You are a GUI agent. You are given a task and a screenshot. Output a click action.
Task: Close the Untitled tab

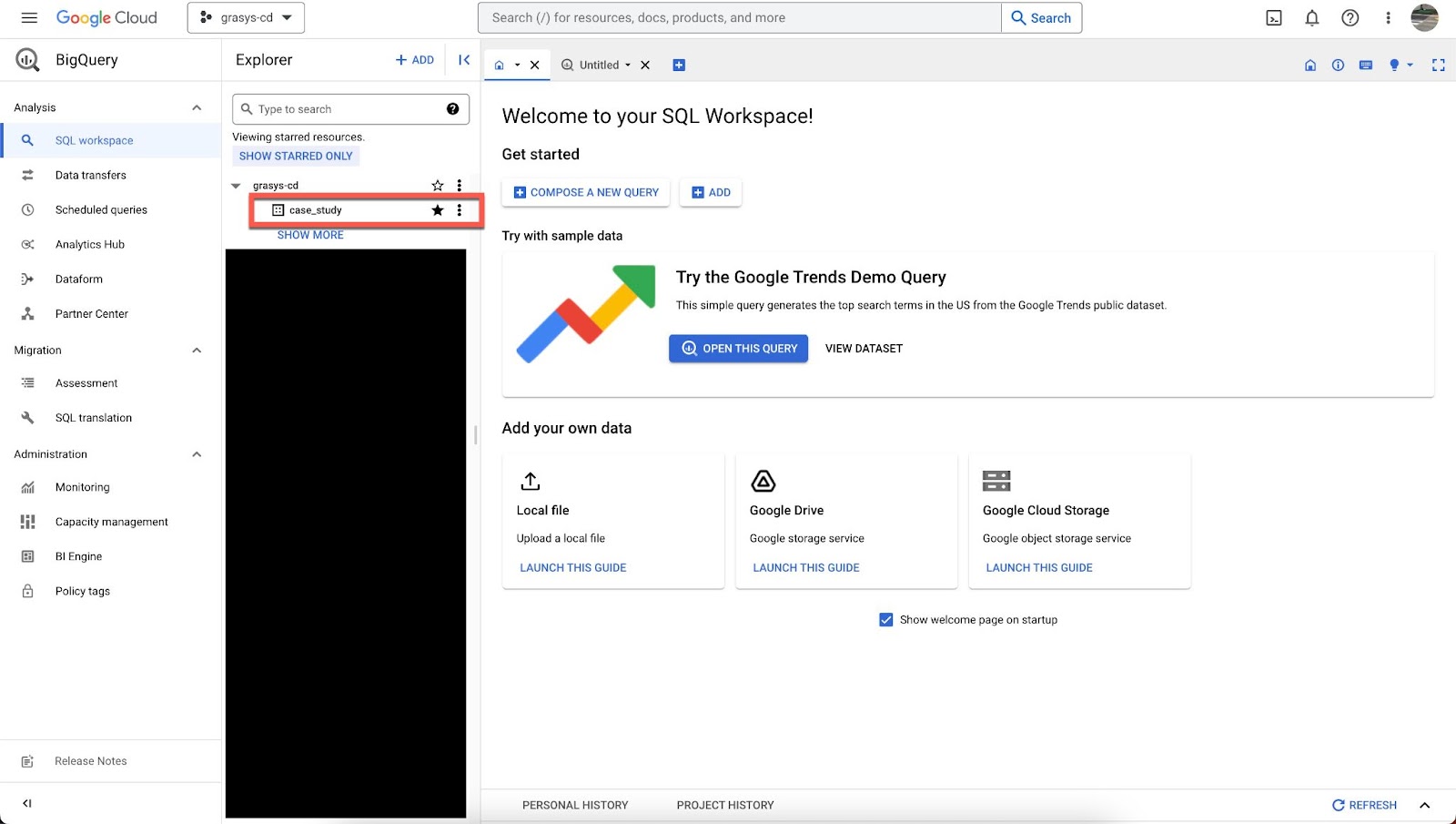click(645, 66)
